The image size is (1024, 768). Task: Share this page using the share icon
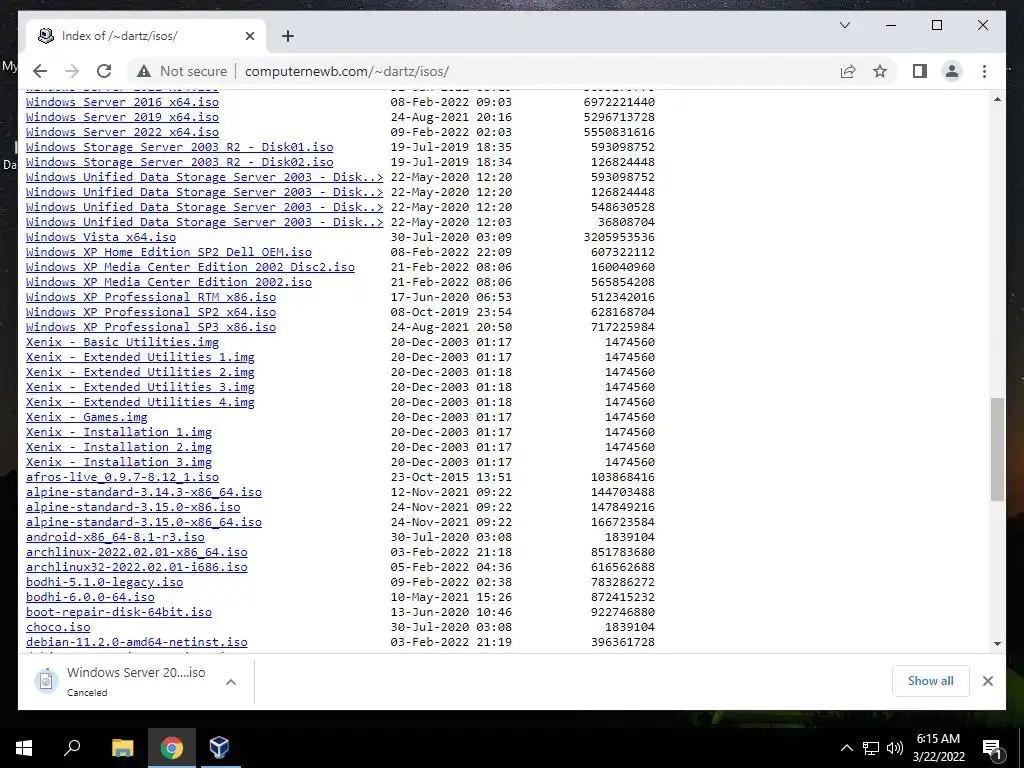tap(848, 71)
